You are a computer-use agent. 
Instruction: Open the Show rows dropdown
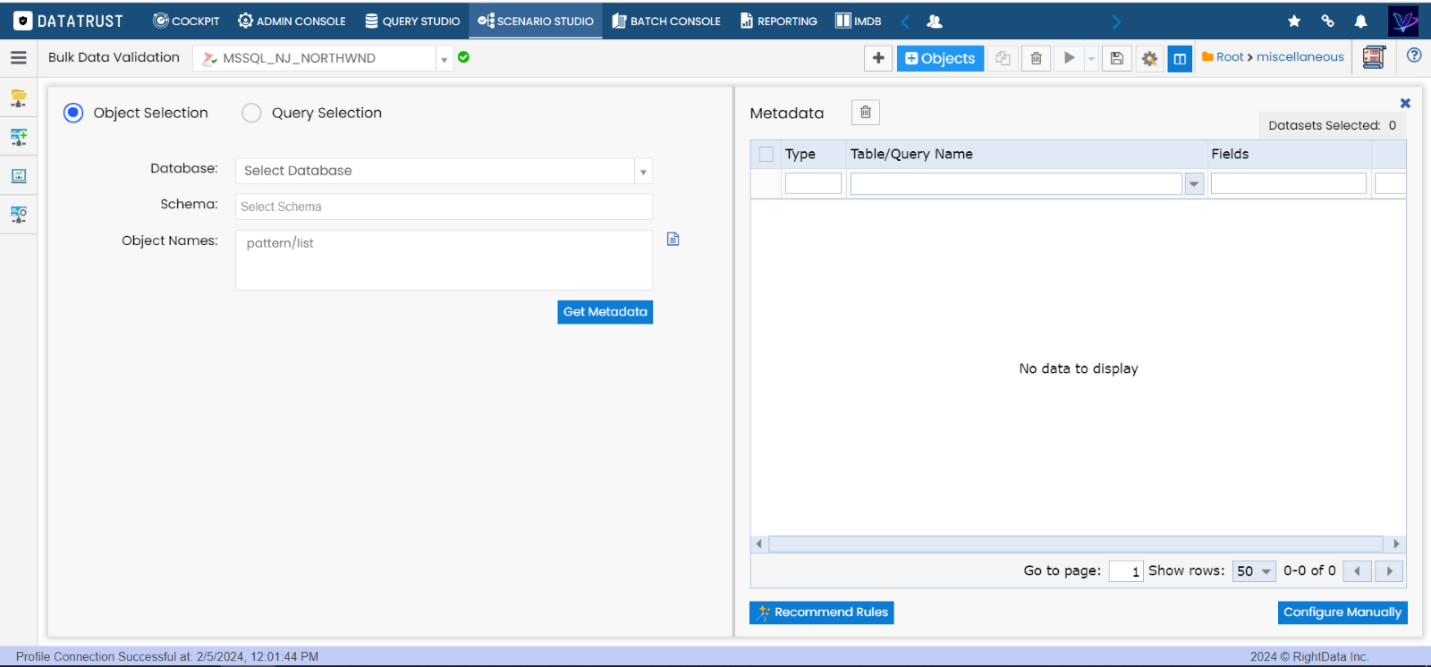point(1254,571)
